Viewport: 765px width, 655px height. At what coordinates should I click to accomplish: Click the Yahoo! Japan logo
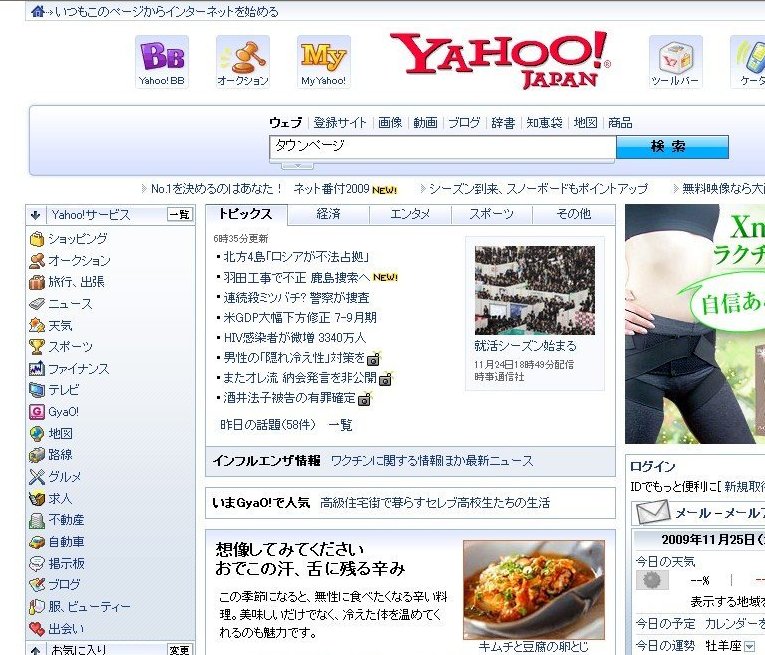click(501, 60)
